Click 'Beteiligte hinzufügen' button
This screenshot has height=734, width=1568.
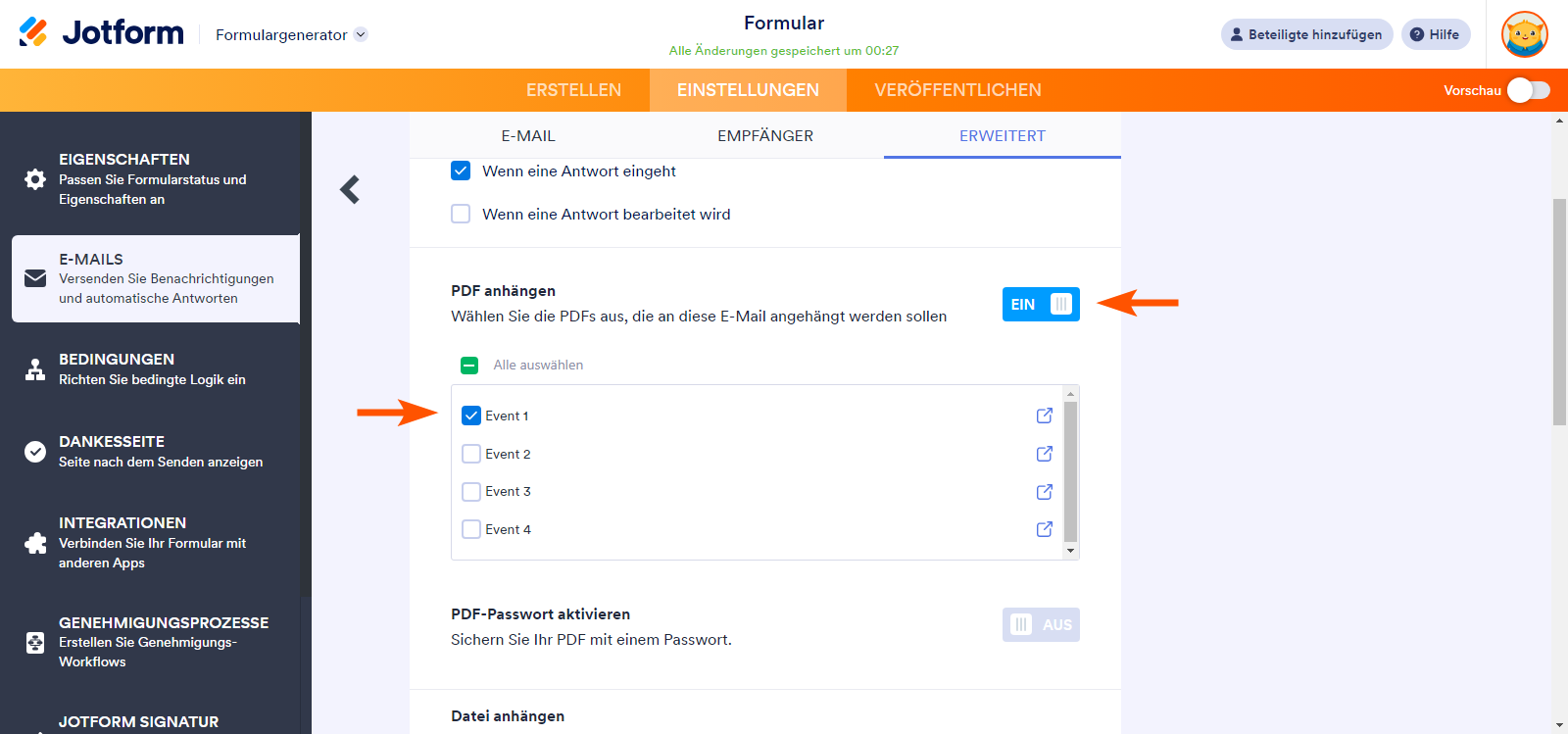point(1306,34)
